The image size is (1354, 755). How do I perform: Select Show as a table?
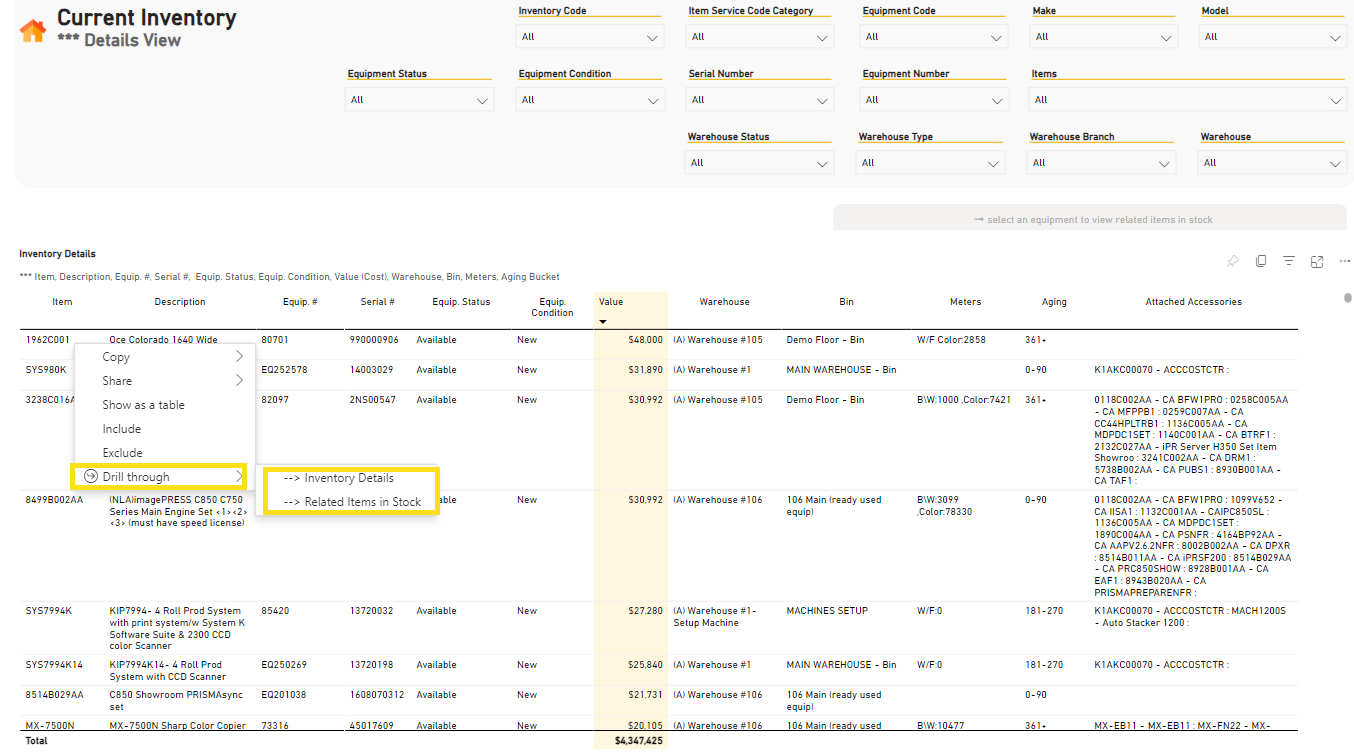[x=165, y=405]
